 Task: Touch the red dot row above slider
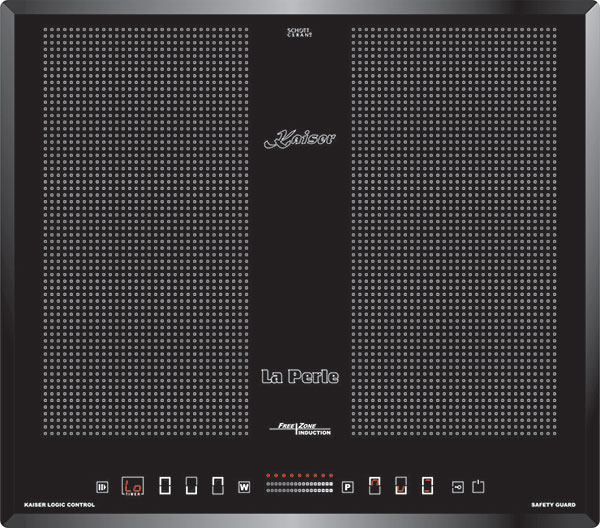299,475
